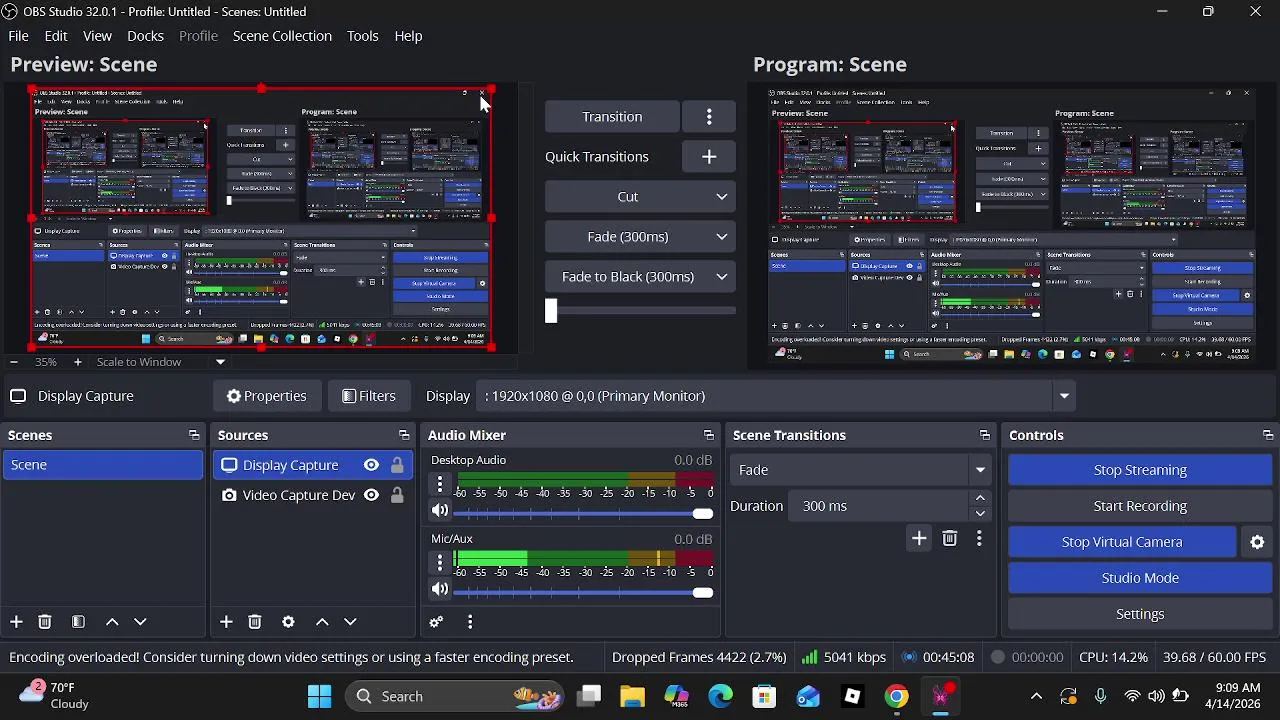
Task: Move scene up arrow in Scenes panel
Action: 112,622
